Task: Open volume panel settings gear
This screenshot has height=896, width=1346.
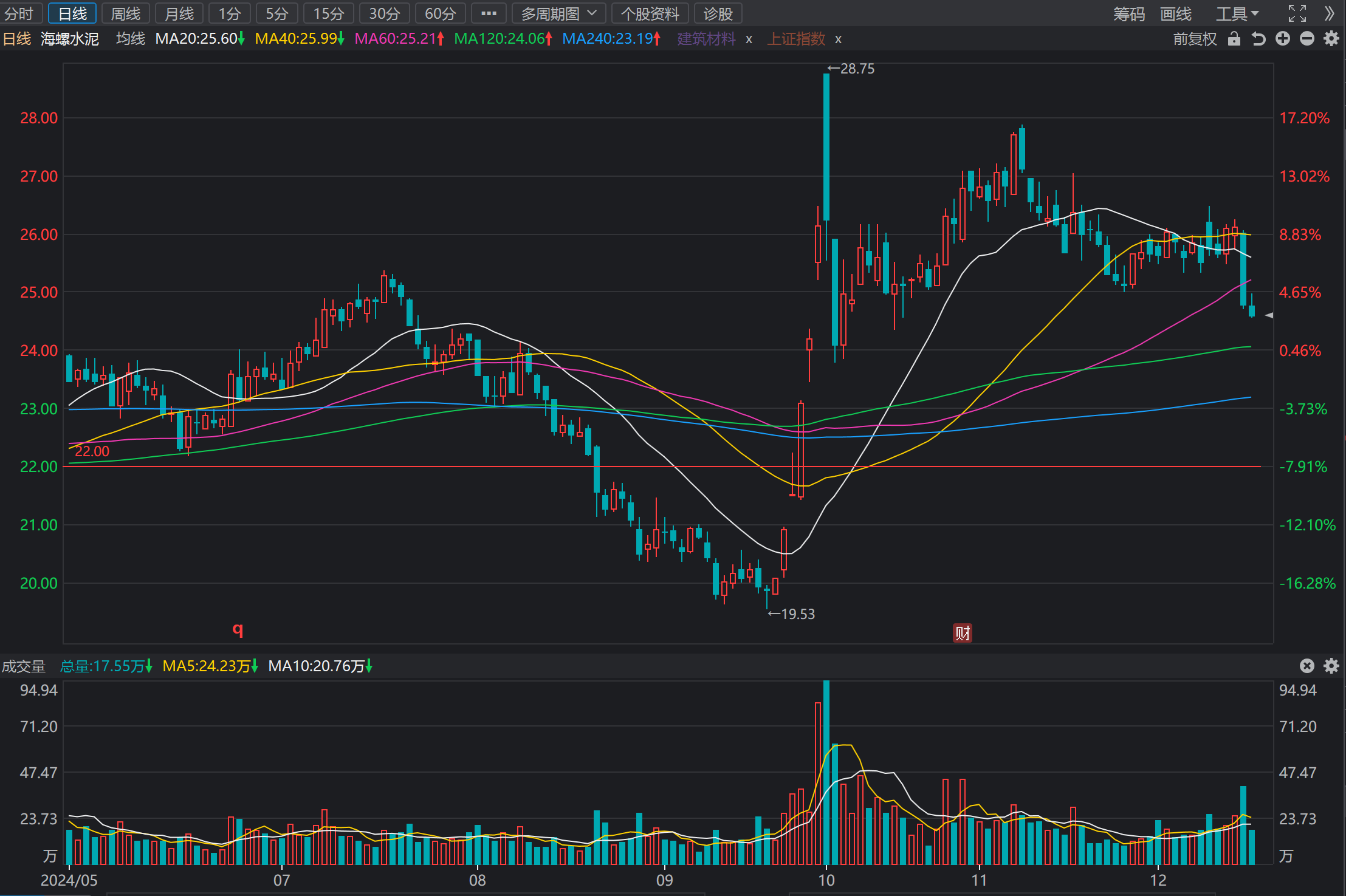Action: click(1331, 666)
